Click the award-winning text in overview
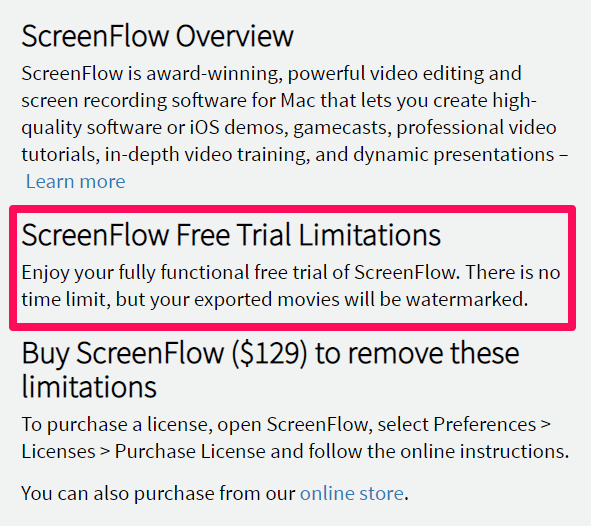Viewport: 591px width, 526px height. click(x=214, y=73)
